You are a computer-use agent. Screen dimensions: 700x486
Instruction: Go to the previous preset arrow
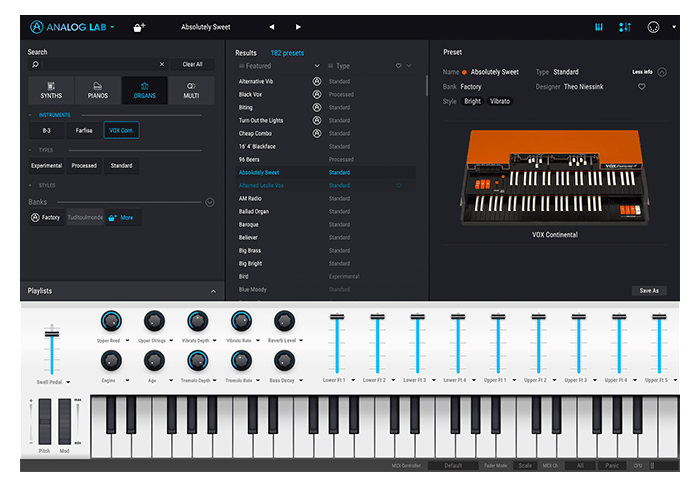(271, 27)
